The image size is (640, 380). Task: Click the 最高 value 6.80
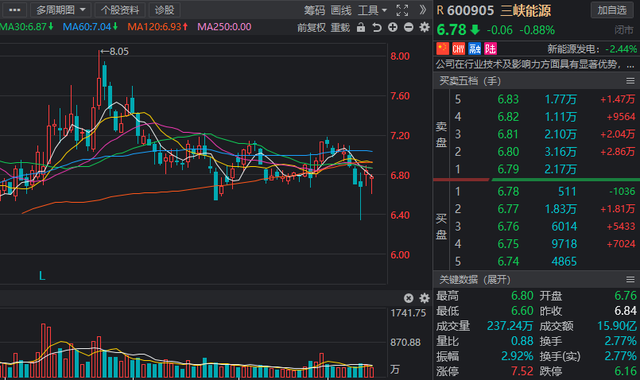point(522,296)
